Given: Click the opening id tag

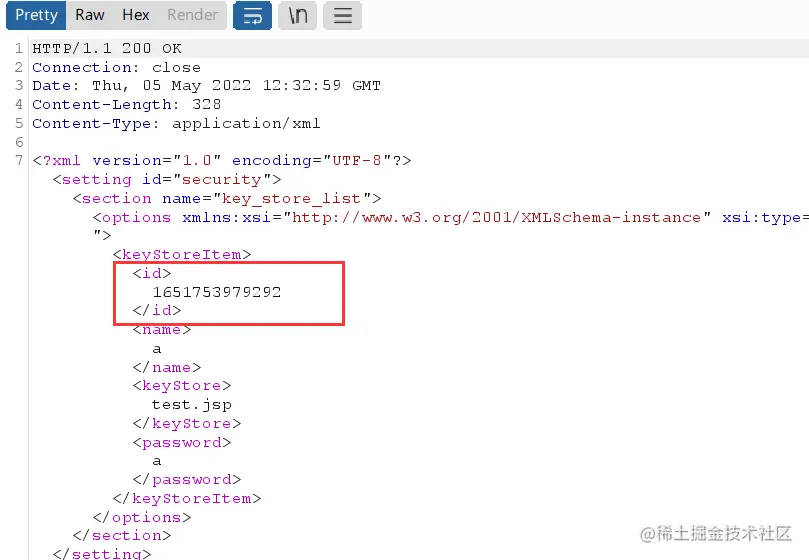Looking at the screenshot, I should 152,273.
